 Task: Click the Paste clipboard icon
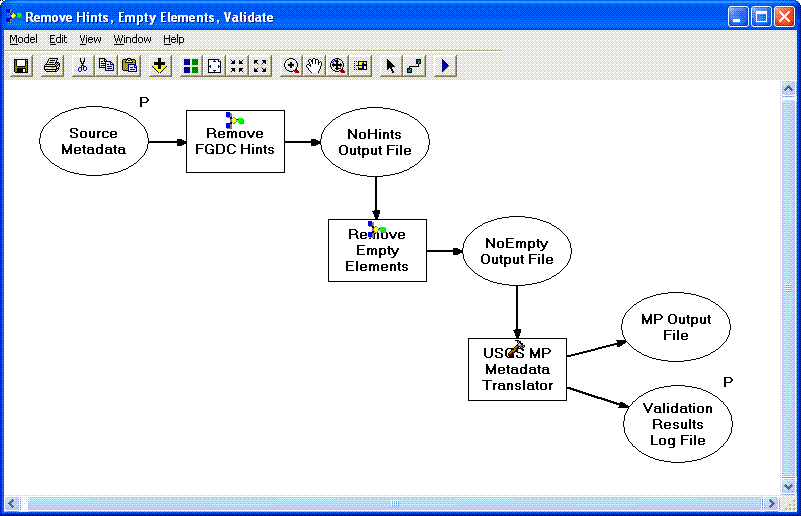129,66
